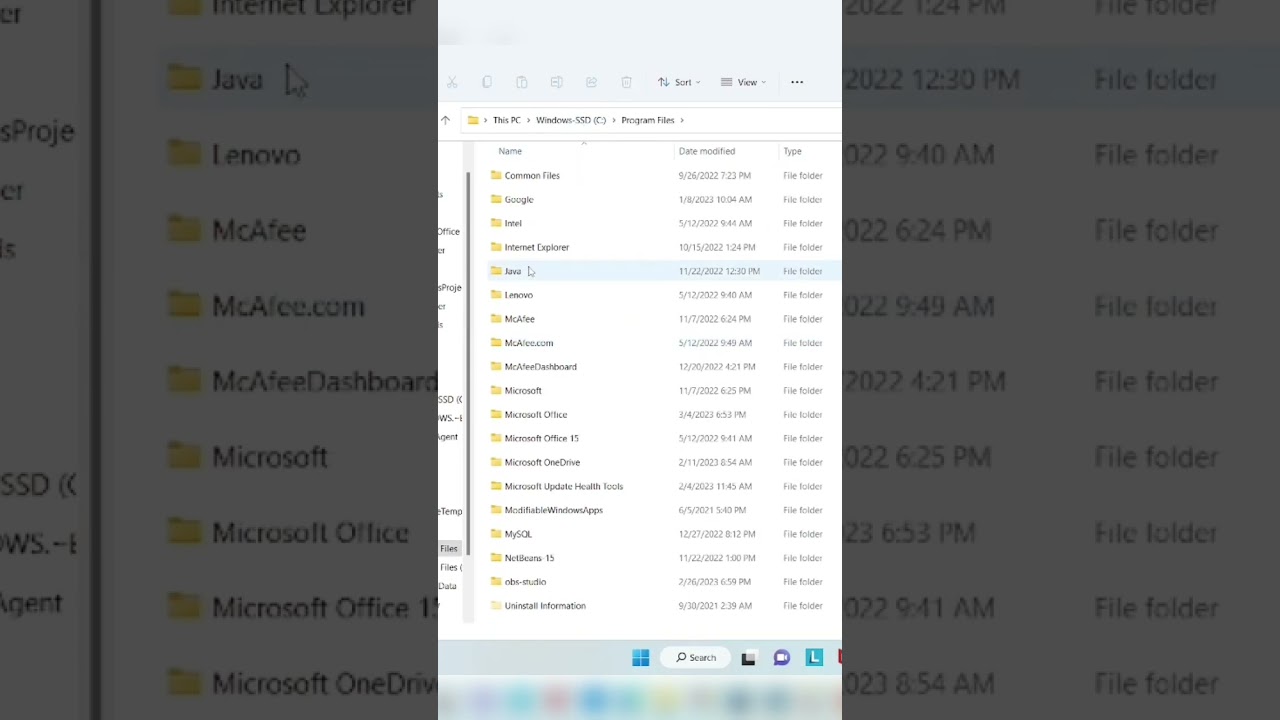Expand chevron after Program Files in breadcrumb
This screenshot has width=1280, height=720.
pyautogui.click(x=682, y=120)
